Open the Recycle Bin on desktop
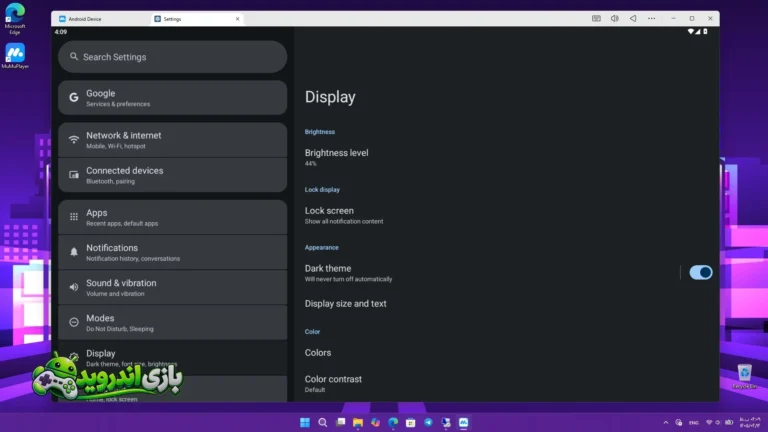 click(744, 377)
